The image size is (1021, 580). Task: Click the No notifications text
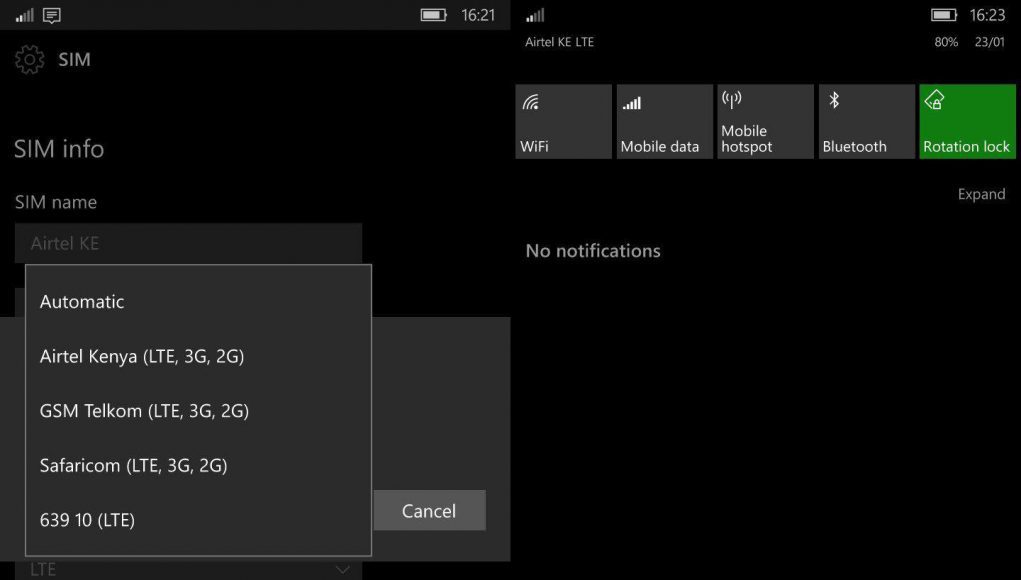click(593, 251)
